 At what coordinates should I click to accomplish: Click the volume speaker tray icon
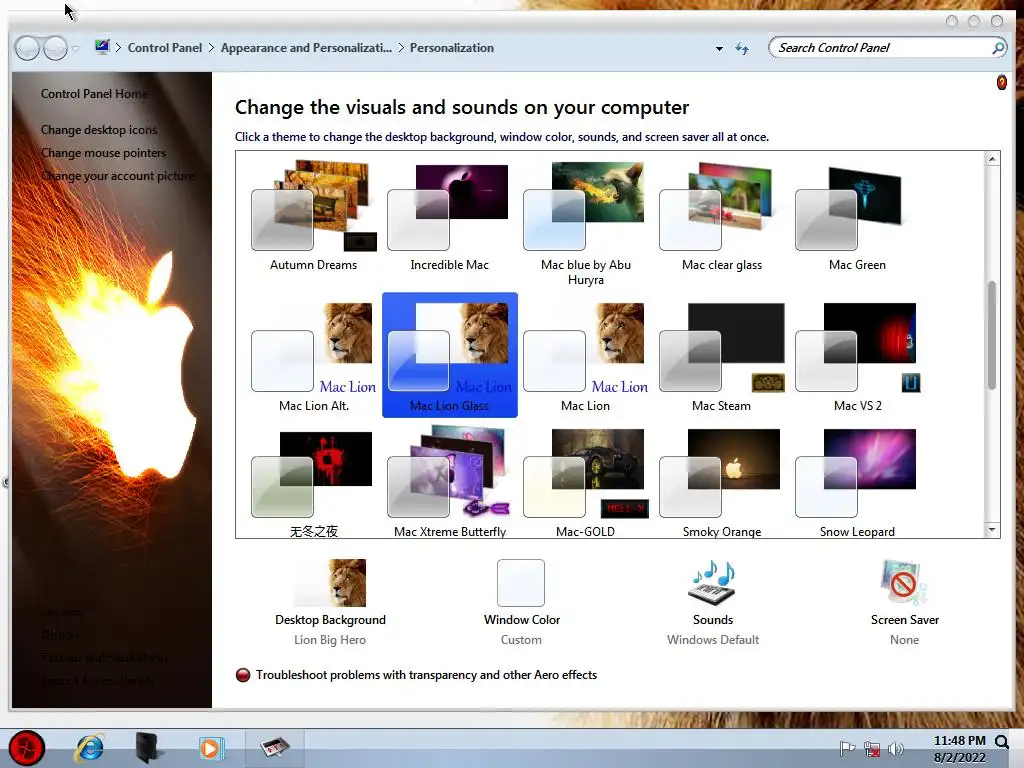[895, 748]
